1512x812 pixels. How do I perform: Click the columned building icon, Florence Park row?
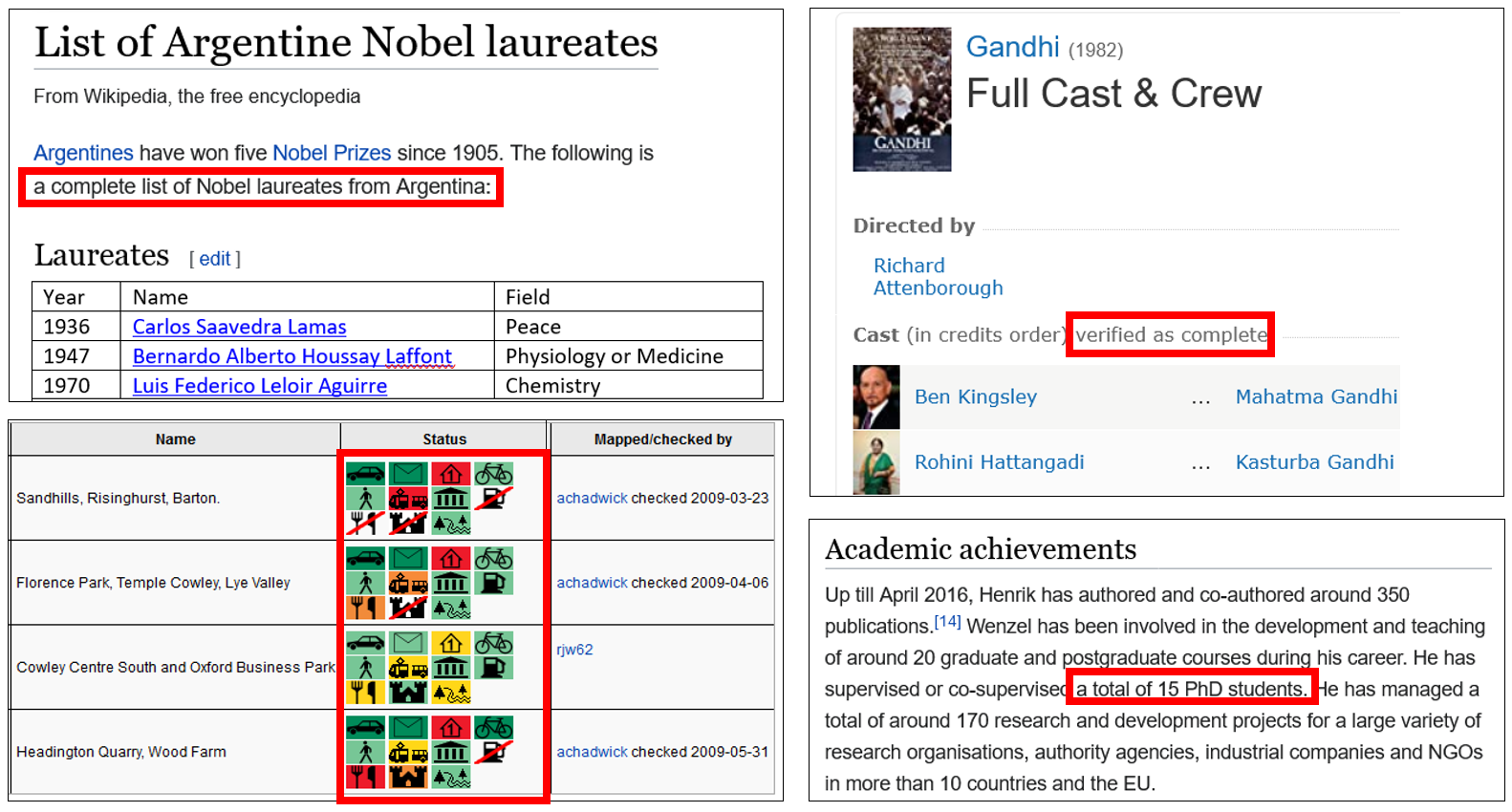451,583
